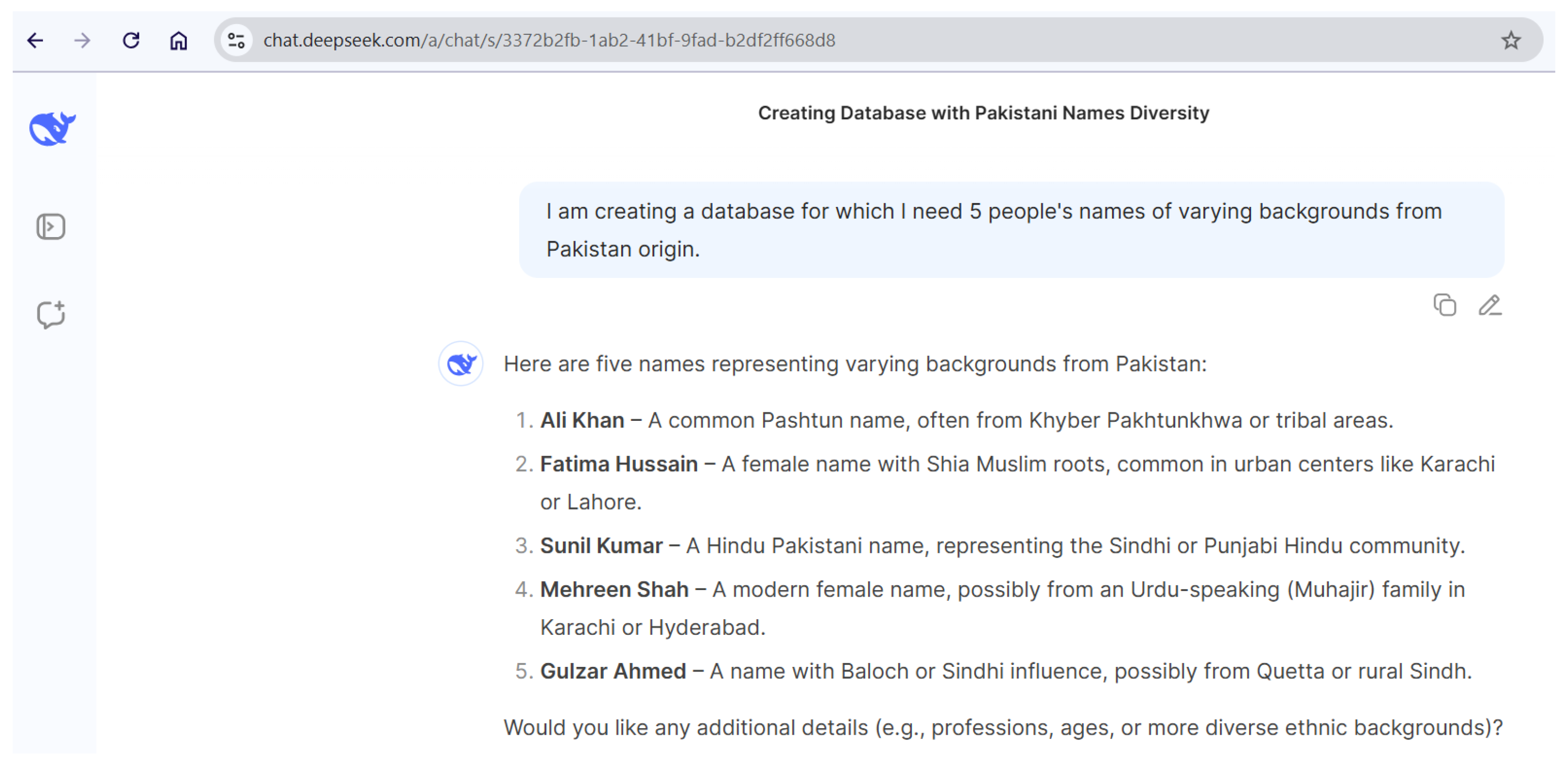Bookmark this page with star icon
1568x763 pixels.
click(x=1510, y=41)
